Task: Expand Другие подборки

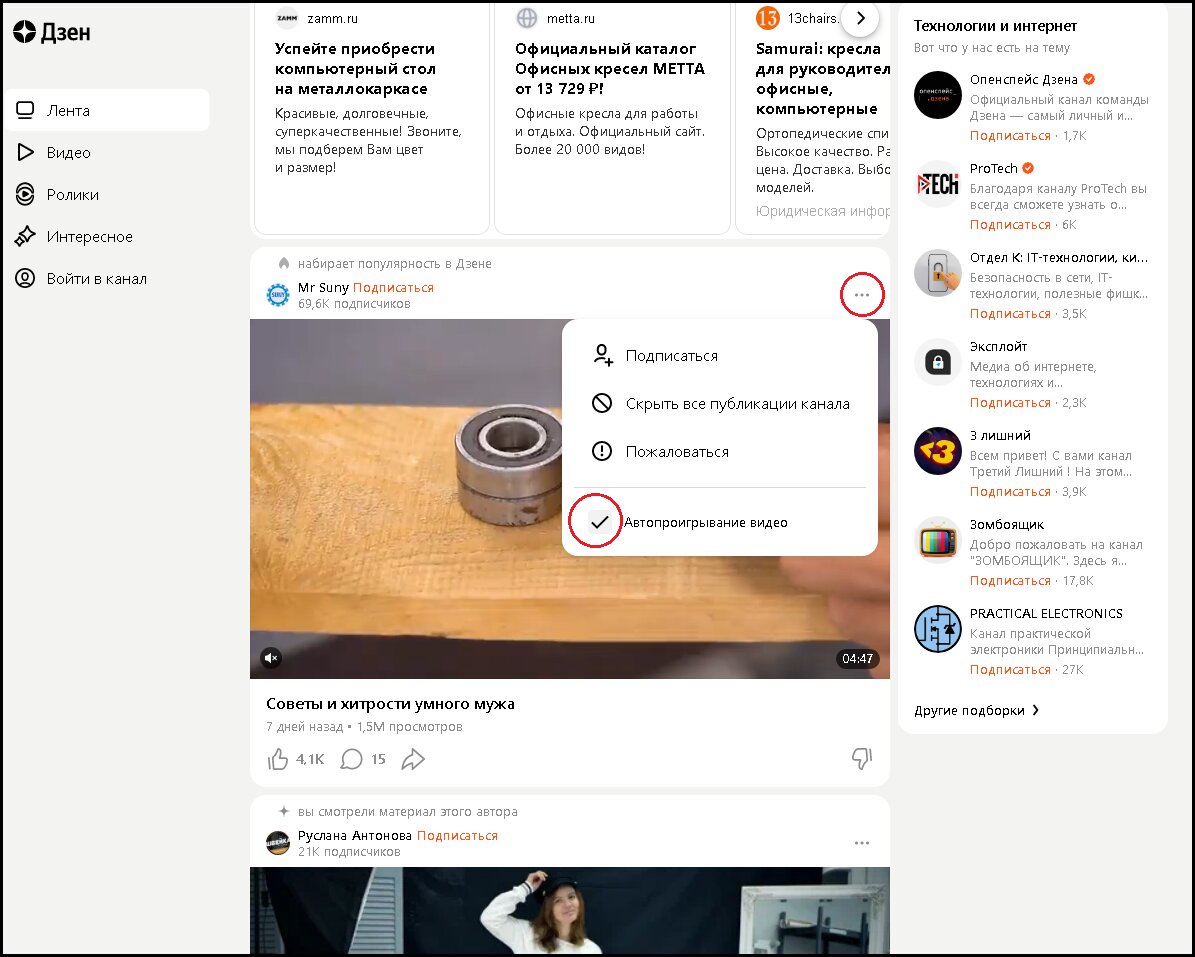Action: tap(976, 710)
